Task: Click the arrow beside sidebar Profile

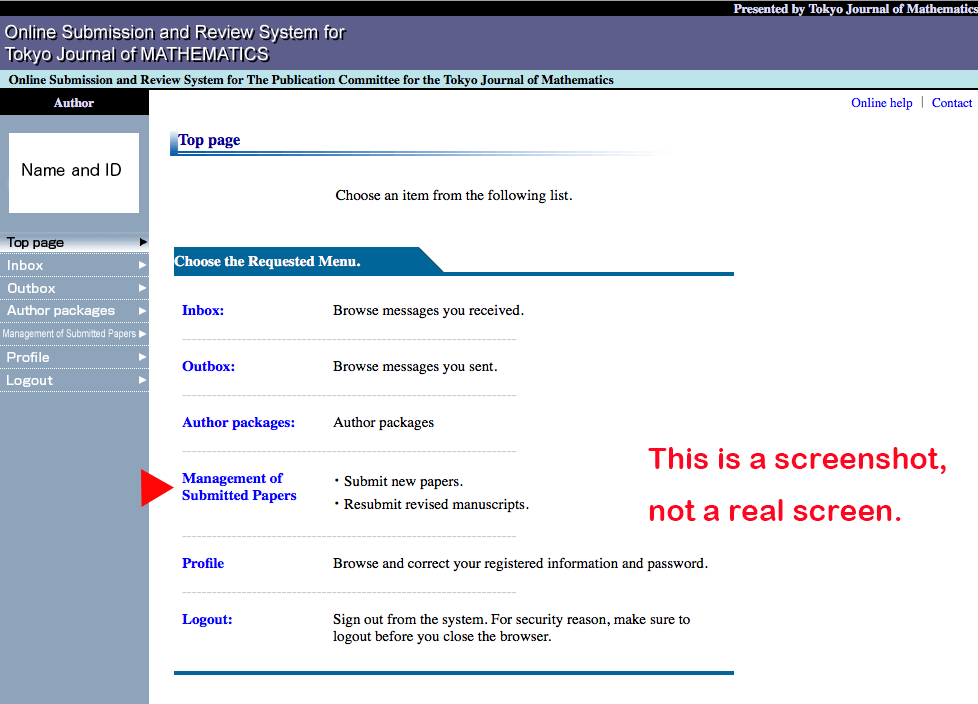Action: point(142,357)
